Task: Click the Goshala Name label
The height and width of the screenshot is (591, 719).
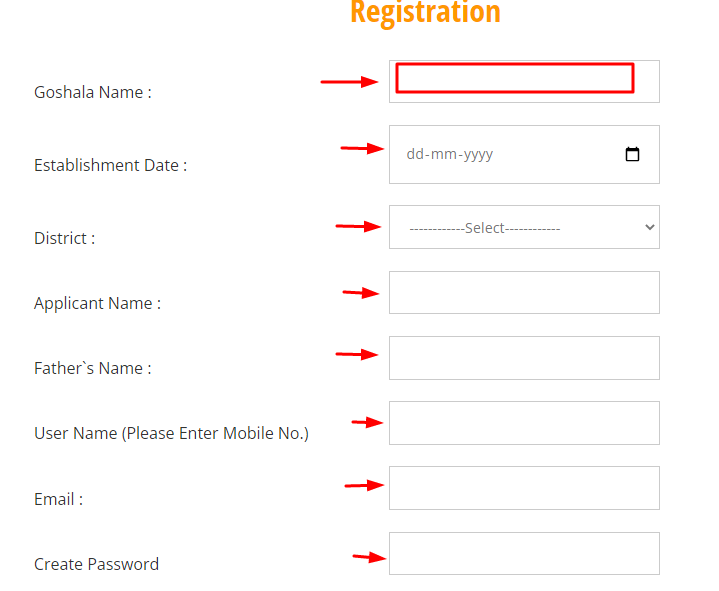Action: click(93, 93)
